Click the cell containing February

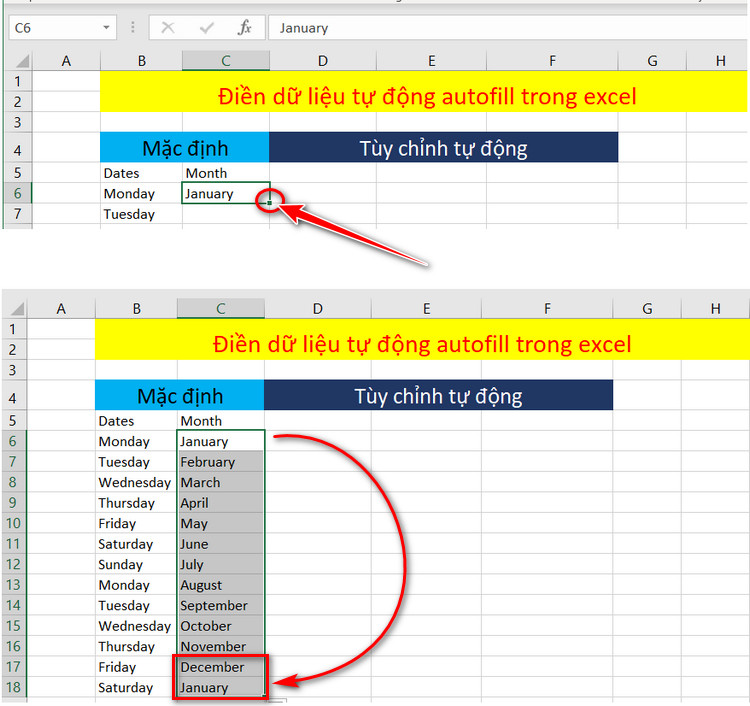(x=221, y=462)
